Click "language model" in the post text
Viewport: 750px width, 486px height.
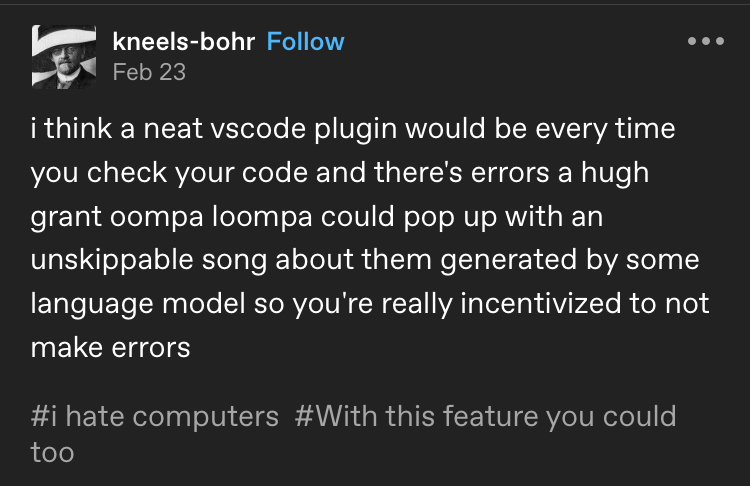[x=138, y=304]
